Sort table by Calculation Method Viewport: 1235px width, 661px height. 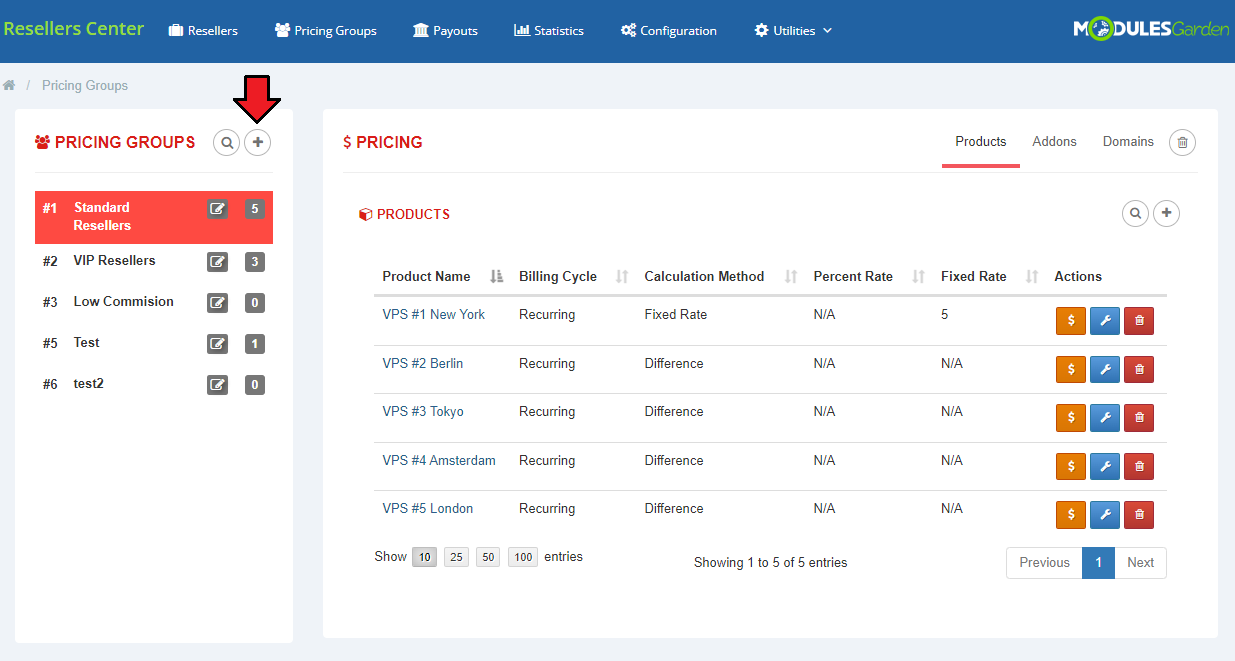tap(720, 277)
